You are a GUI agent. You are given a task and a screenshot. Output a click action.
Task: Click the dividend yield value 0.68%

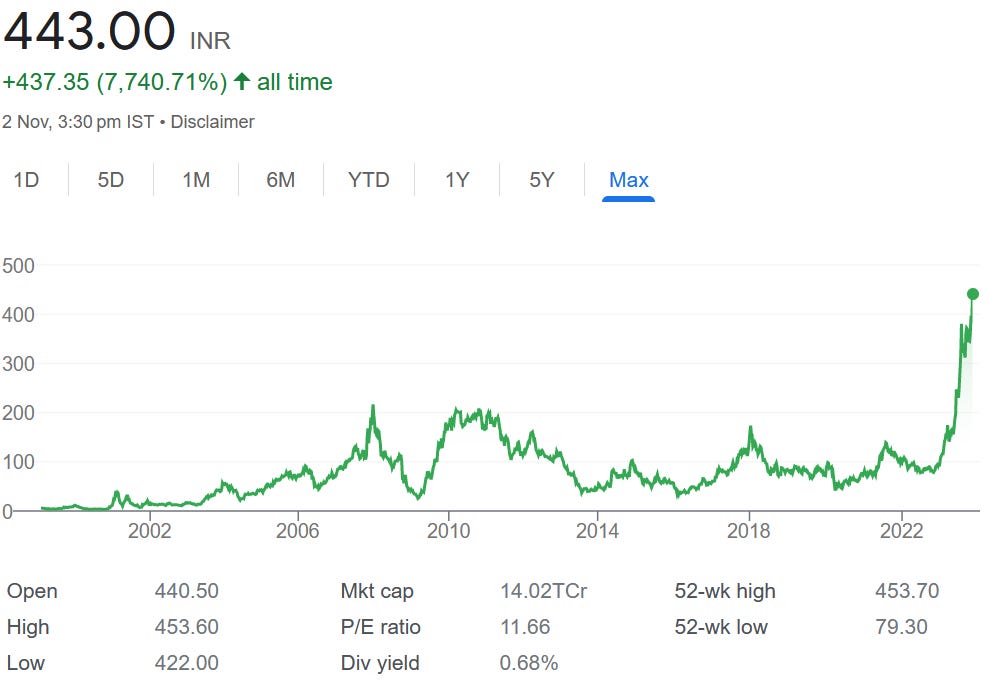click(529, 663)
